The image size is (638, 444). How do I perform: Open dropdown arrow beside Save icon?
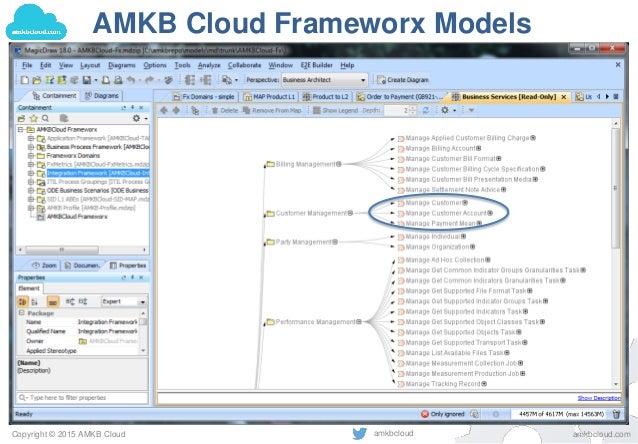(x=96, y=80)
